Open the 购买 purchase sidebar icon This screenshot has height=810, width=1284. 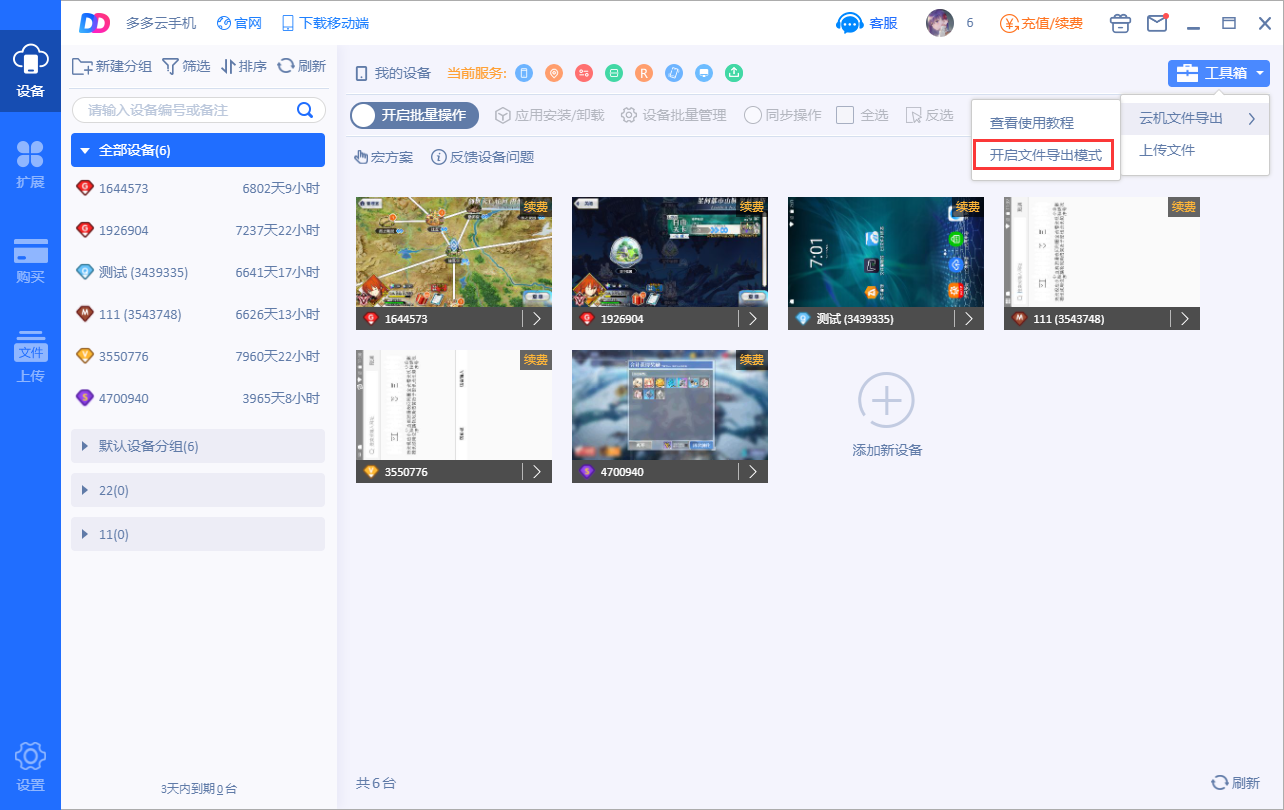pyautogui.click(x=30, y=261)
